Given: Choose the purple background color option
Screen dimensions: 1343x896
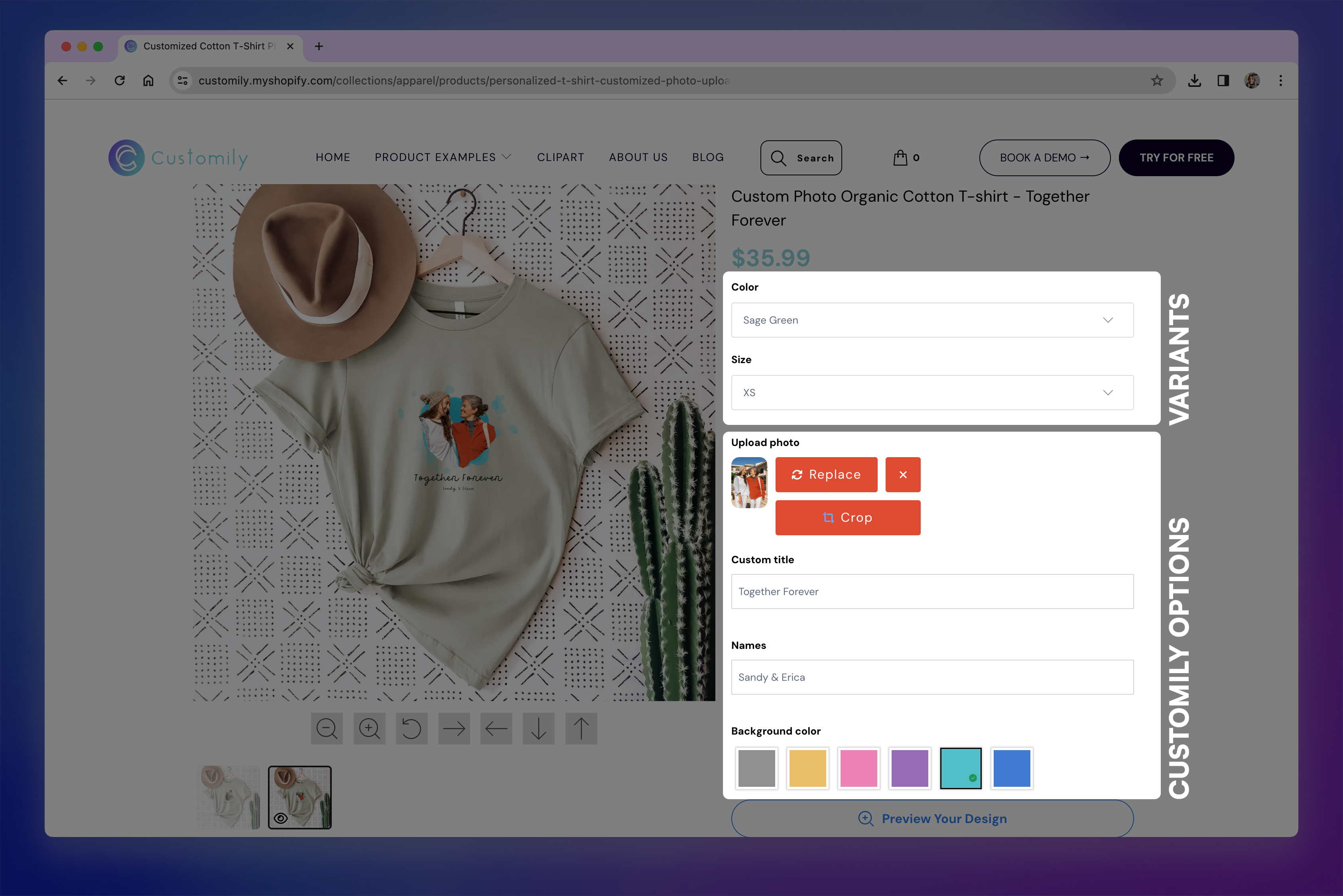Looking at the screenshot, I should [909, 768].
